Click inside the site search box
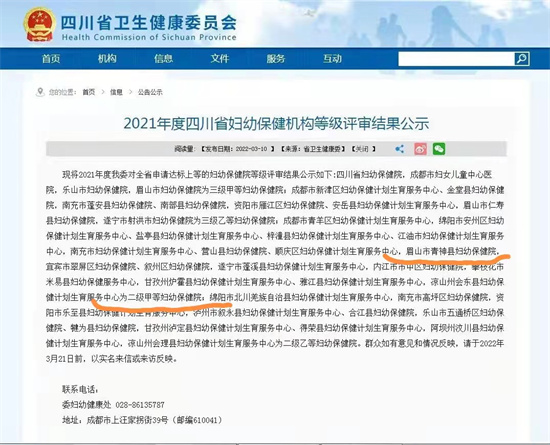The height and width of the screenshot is (445, 550). pos(456,59)
